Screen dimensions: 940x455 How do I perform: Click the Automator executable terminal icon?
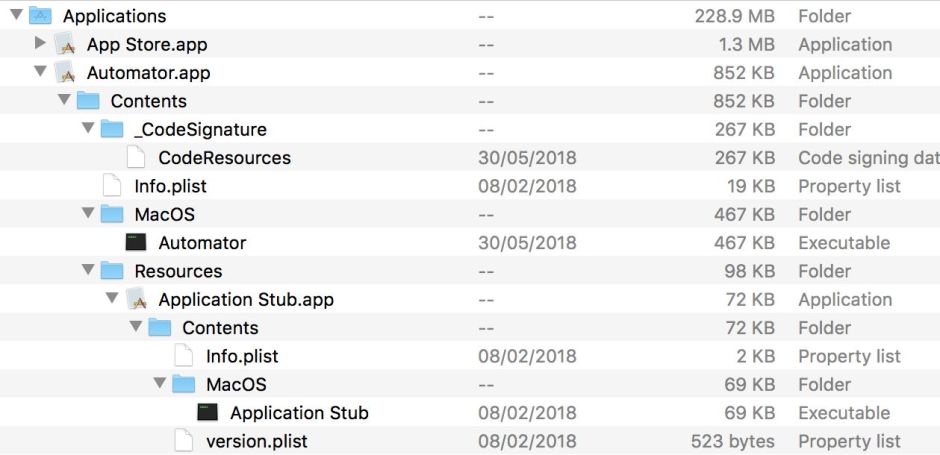pos(136,243)
